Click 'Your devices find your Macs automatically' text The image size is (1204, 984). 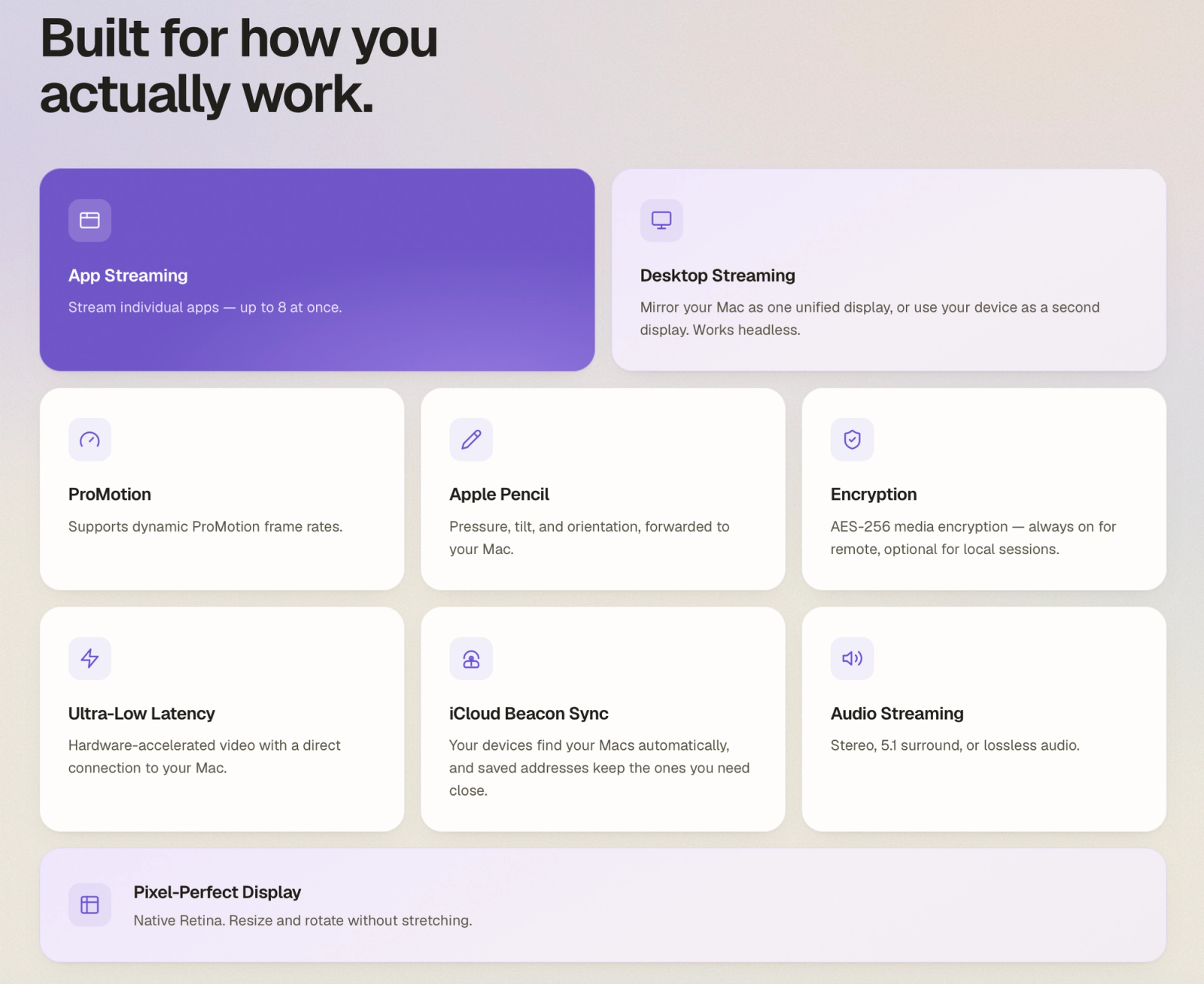(600, 768)
